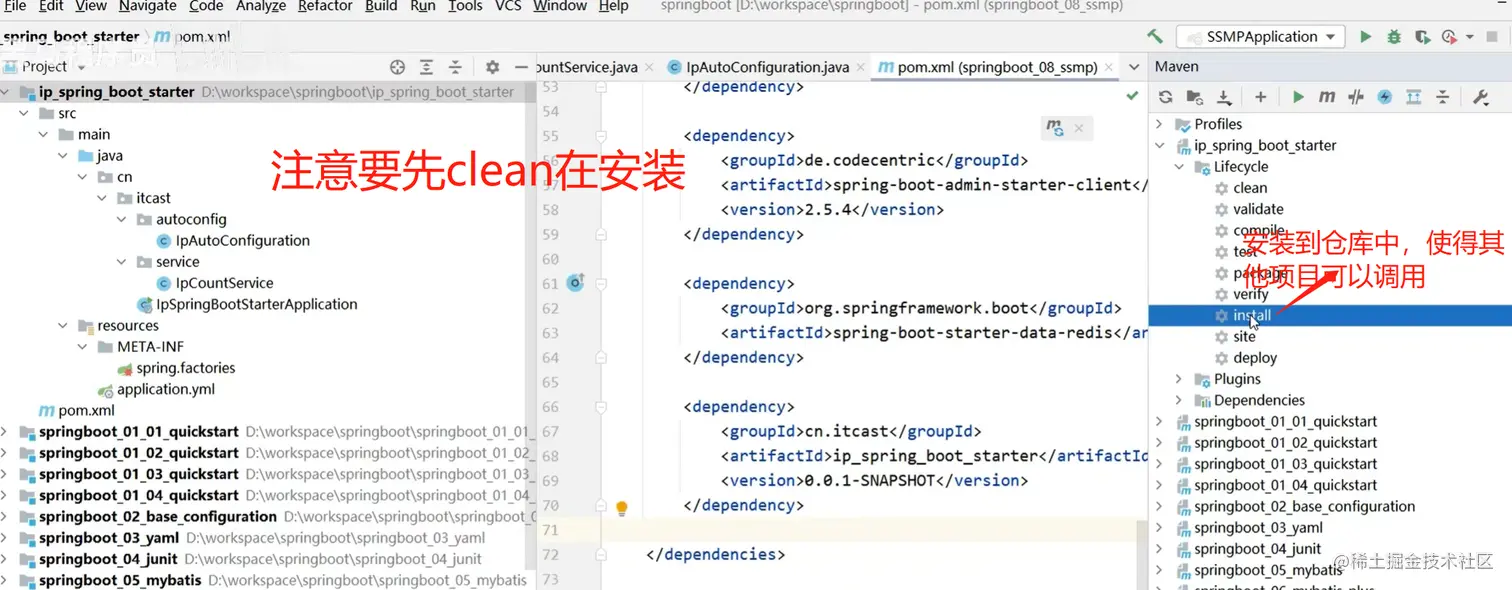Open Project panel gear options

coord(492,67)
